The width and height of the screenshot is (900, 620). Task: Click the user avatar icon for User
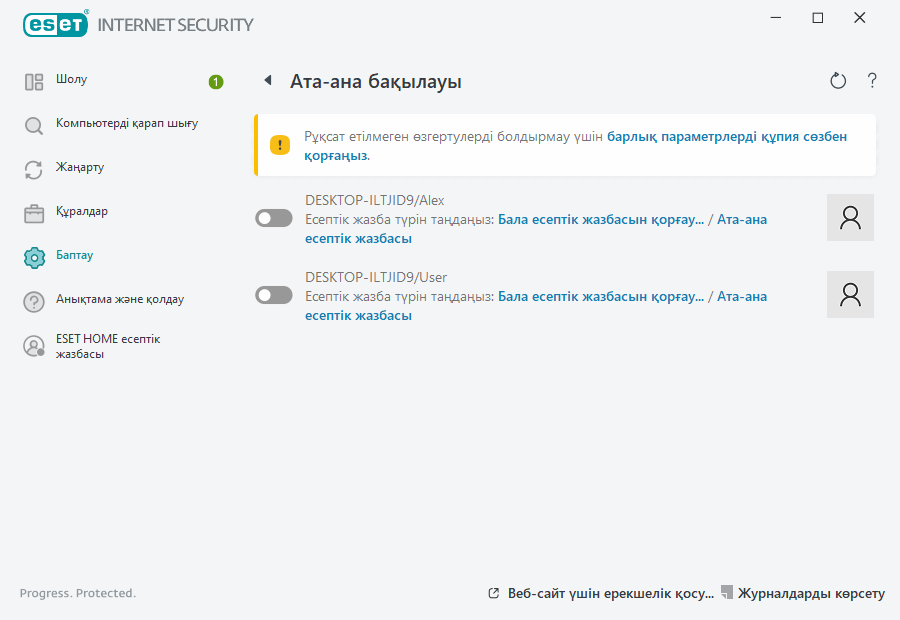[x=850, y=294]
